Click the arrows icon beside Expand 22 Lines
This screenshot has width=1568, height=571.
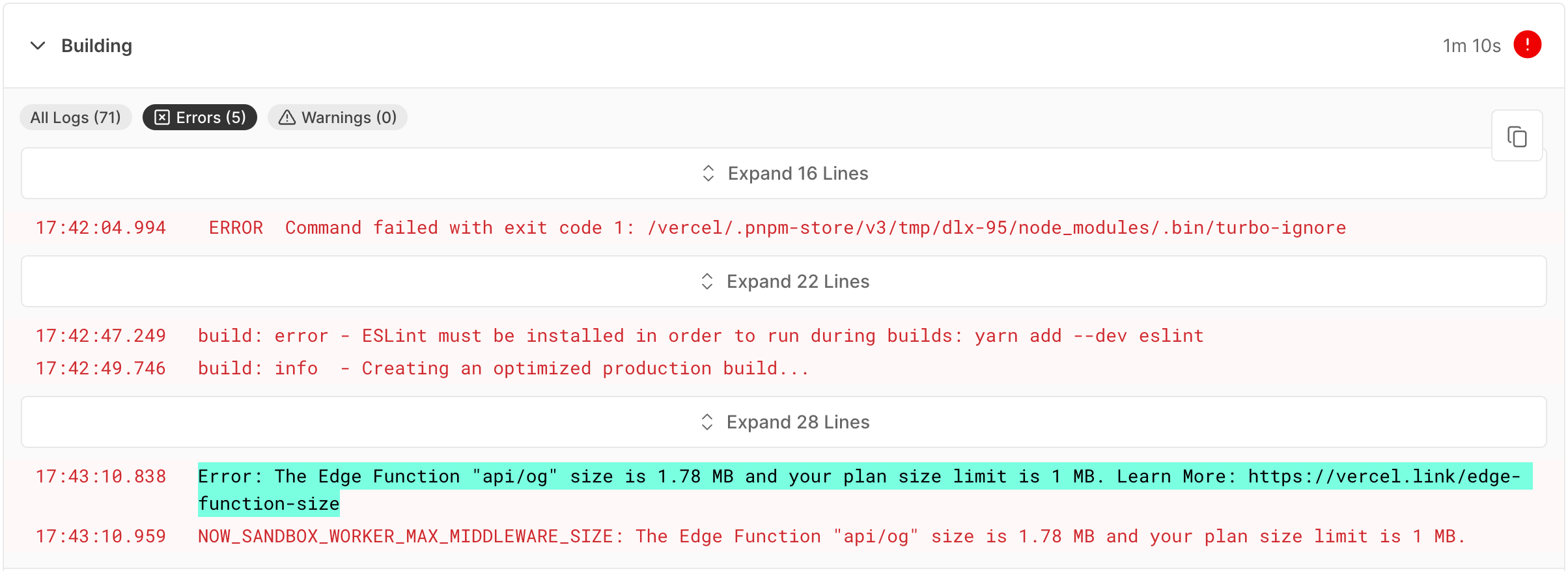point(707,281)
